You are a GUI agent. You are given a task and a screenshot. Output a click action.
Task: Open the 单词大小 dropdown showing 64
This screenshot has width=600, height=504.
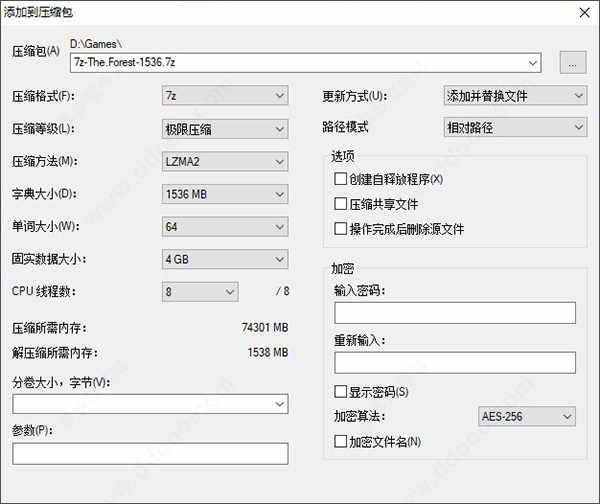click(225, 227)
